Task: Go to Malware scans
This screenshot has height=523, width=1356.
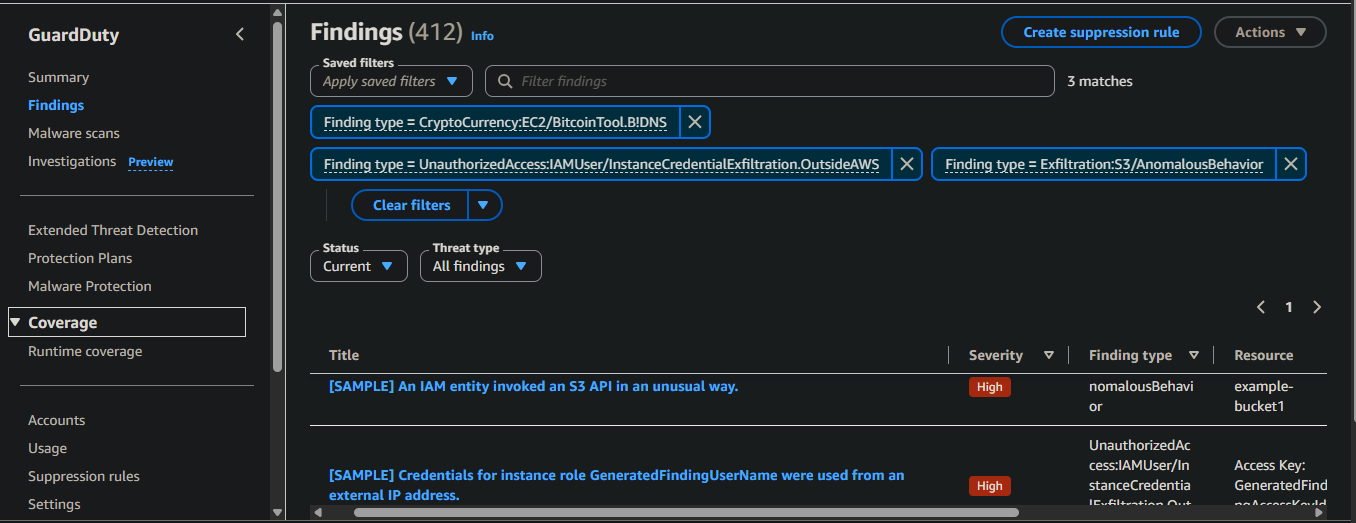Action: 74,133
